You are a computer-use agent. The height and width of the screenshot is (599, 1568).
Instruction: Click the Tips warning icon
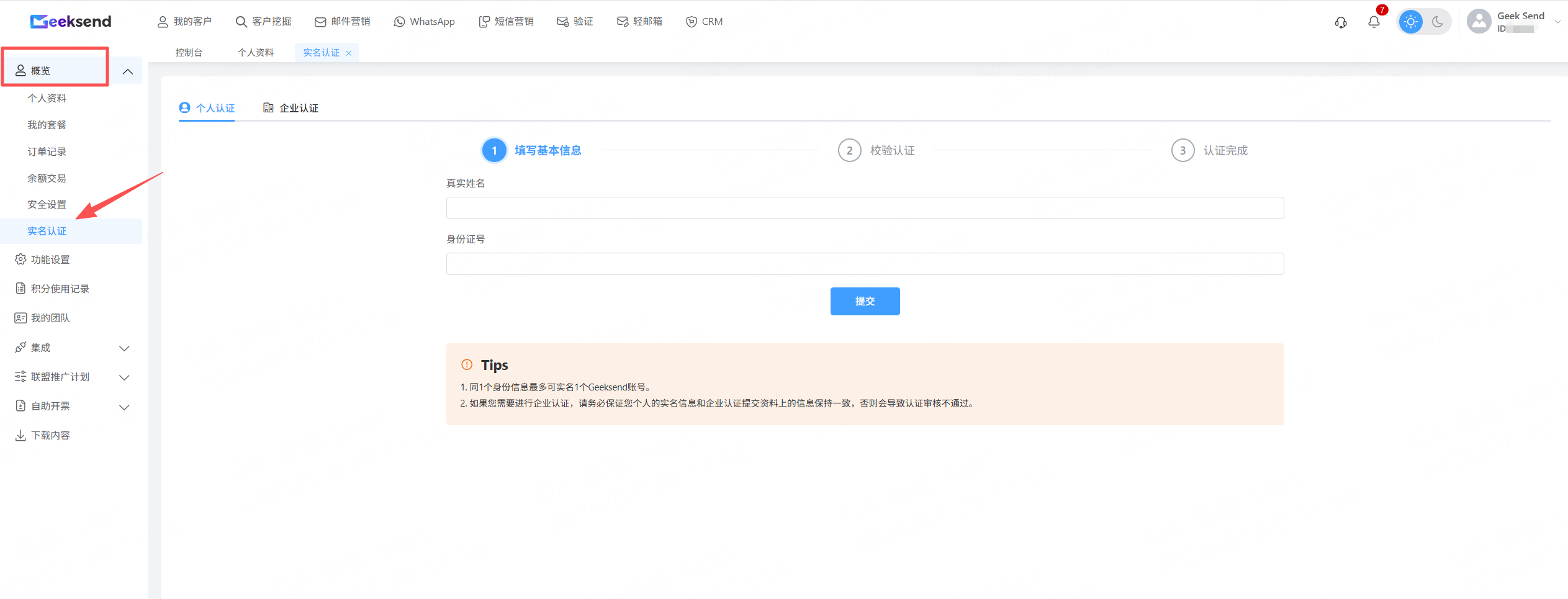467,365
